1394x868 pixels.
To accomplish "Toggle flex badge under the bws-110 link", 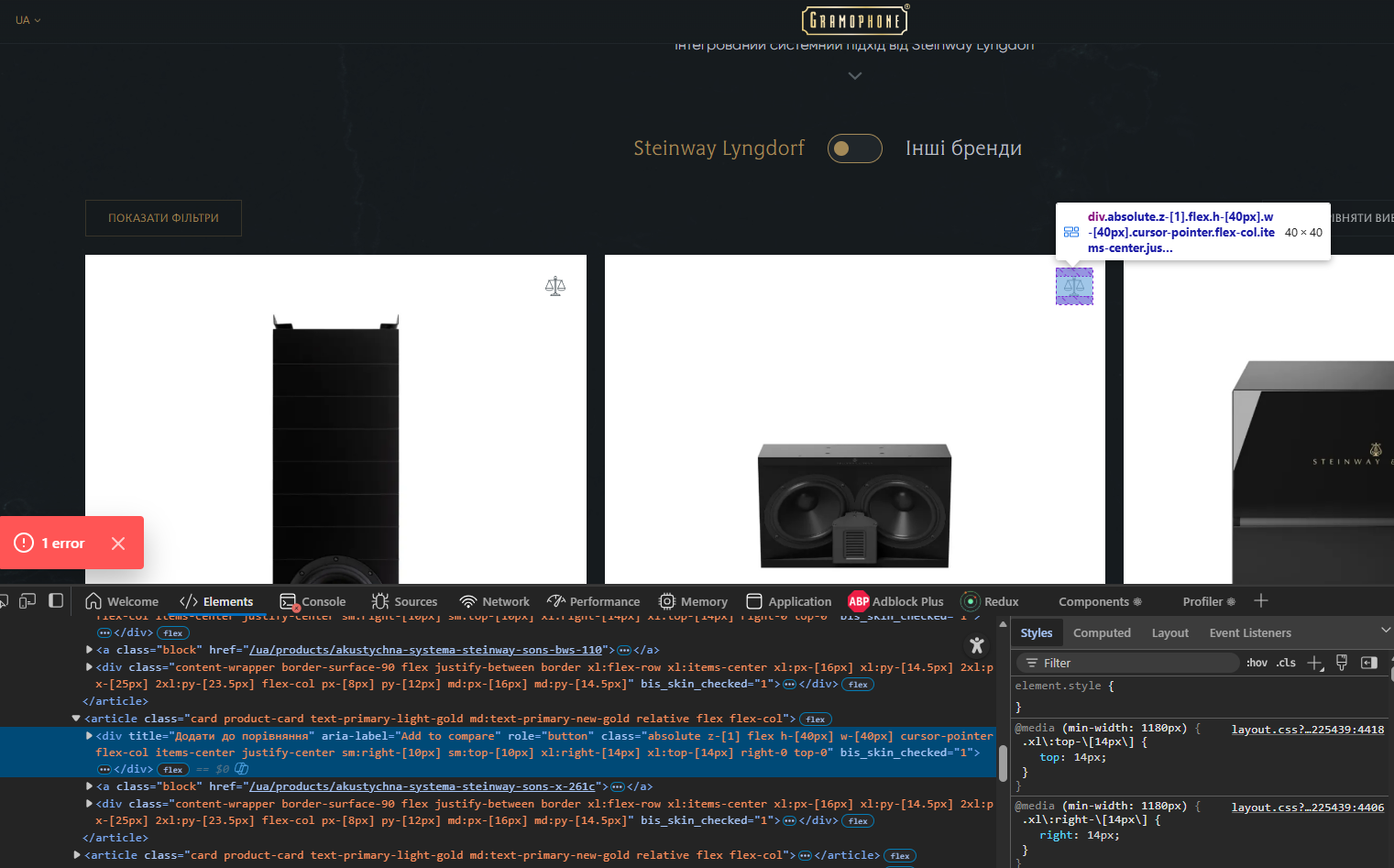I will coord(858,685).
